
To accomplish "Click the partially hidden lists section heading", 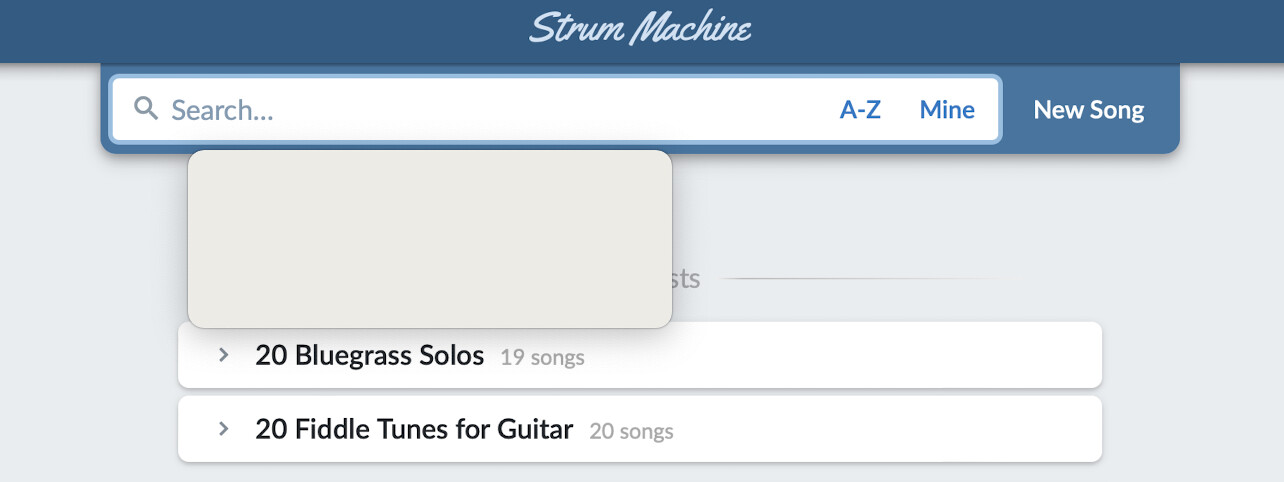I will coord(686,278).
